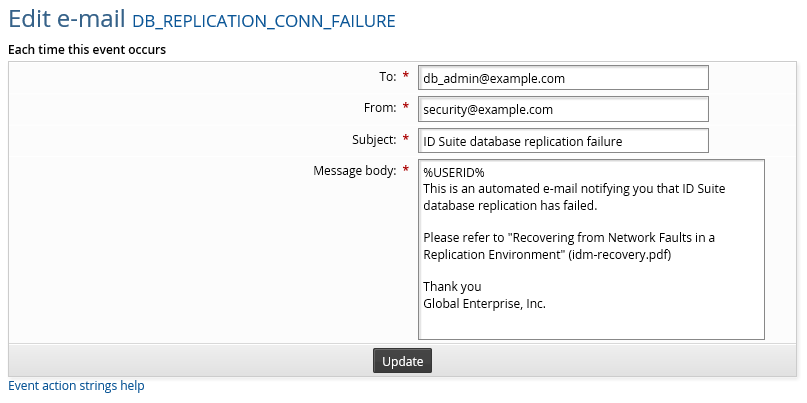Select the Subject text field
The image size is (807, 403).
click(x=563, y=141)
